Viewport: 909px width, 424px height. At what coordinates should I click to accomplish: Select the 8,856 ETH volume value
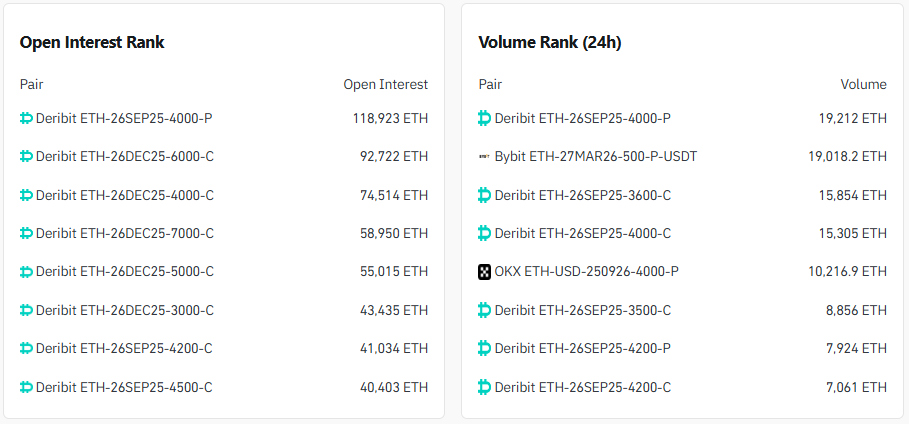coord(856,310)
